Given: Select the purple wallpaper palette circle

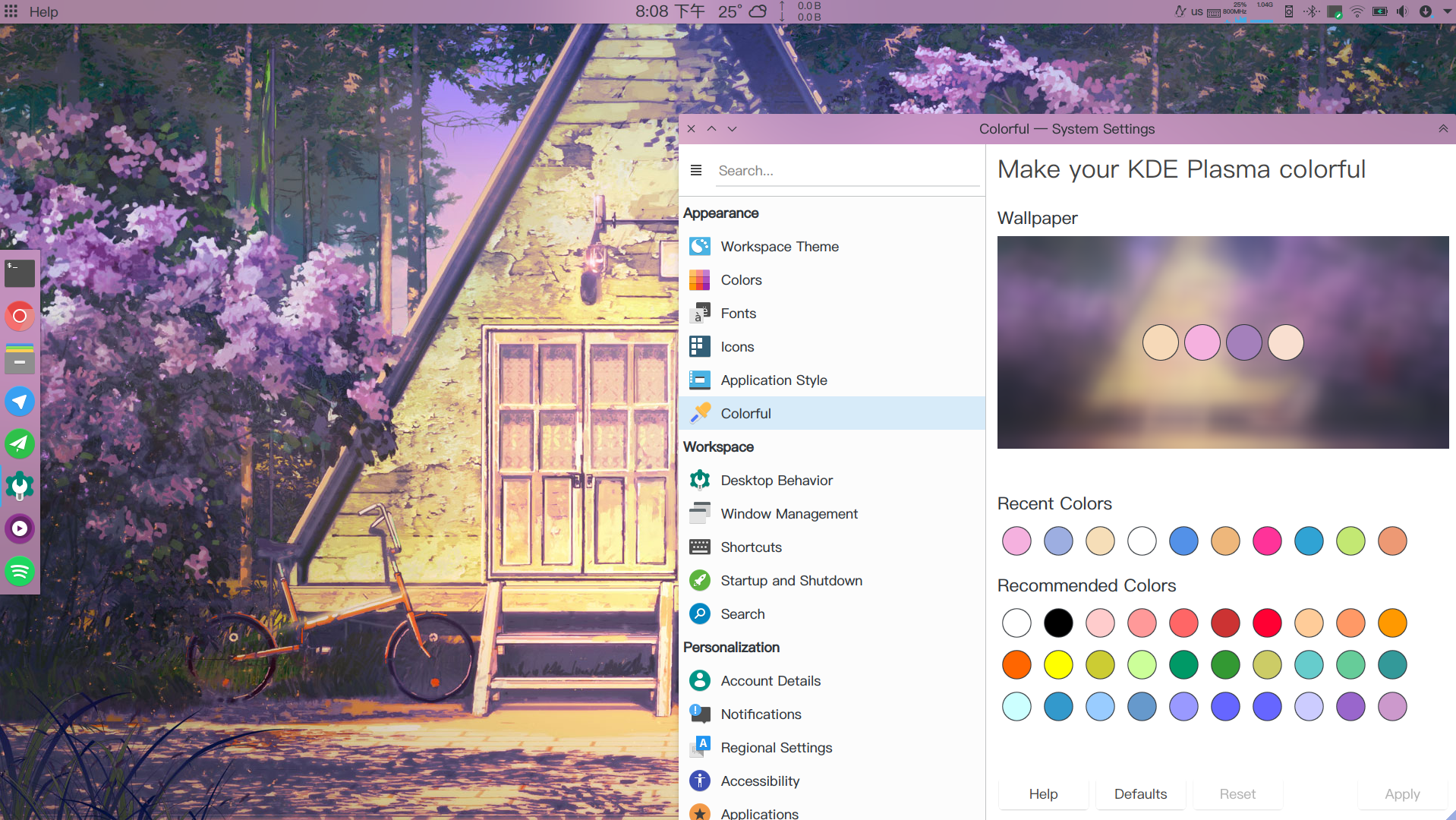Looking at the screenshot, I should pos(1243,342).
